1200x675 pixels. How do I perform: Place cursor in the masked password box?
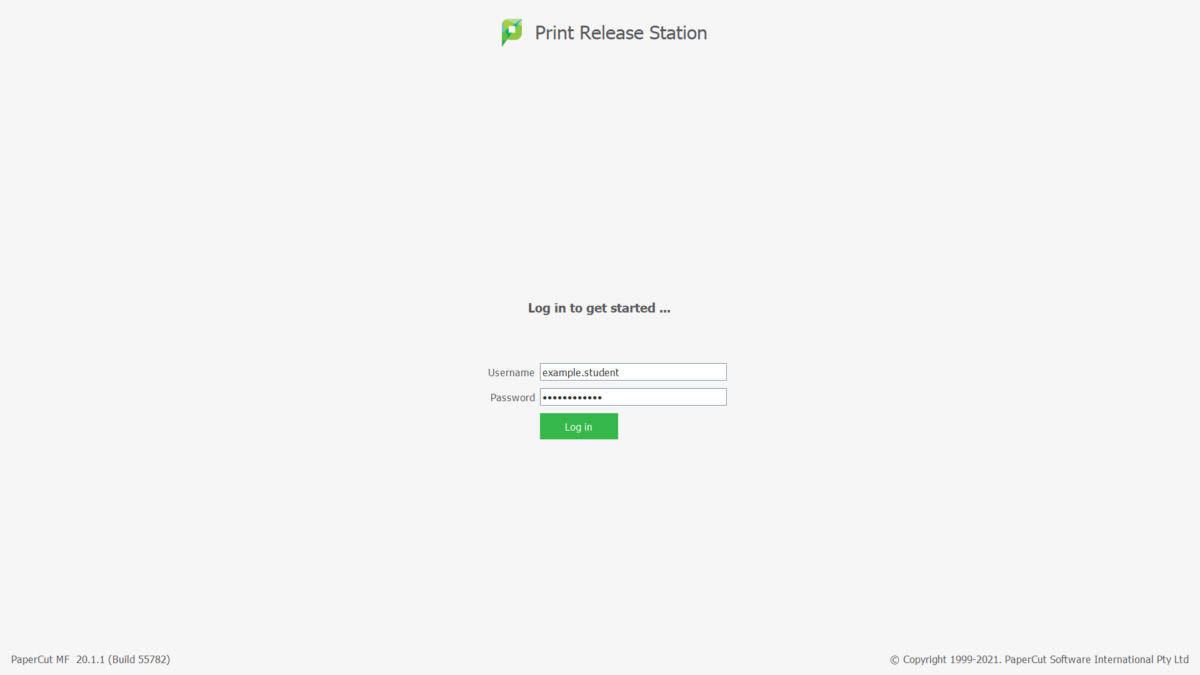coord(632,396)
